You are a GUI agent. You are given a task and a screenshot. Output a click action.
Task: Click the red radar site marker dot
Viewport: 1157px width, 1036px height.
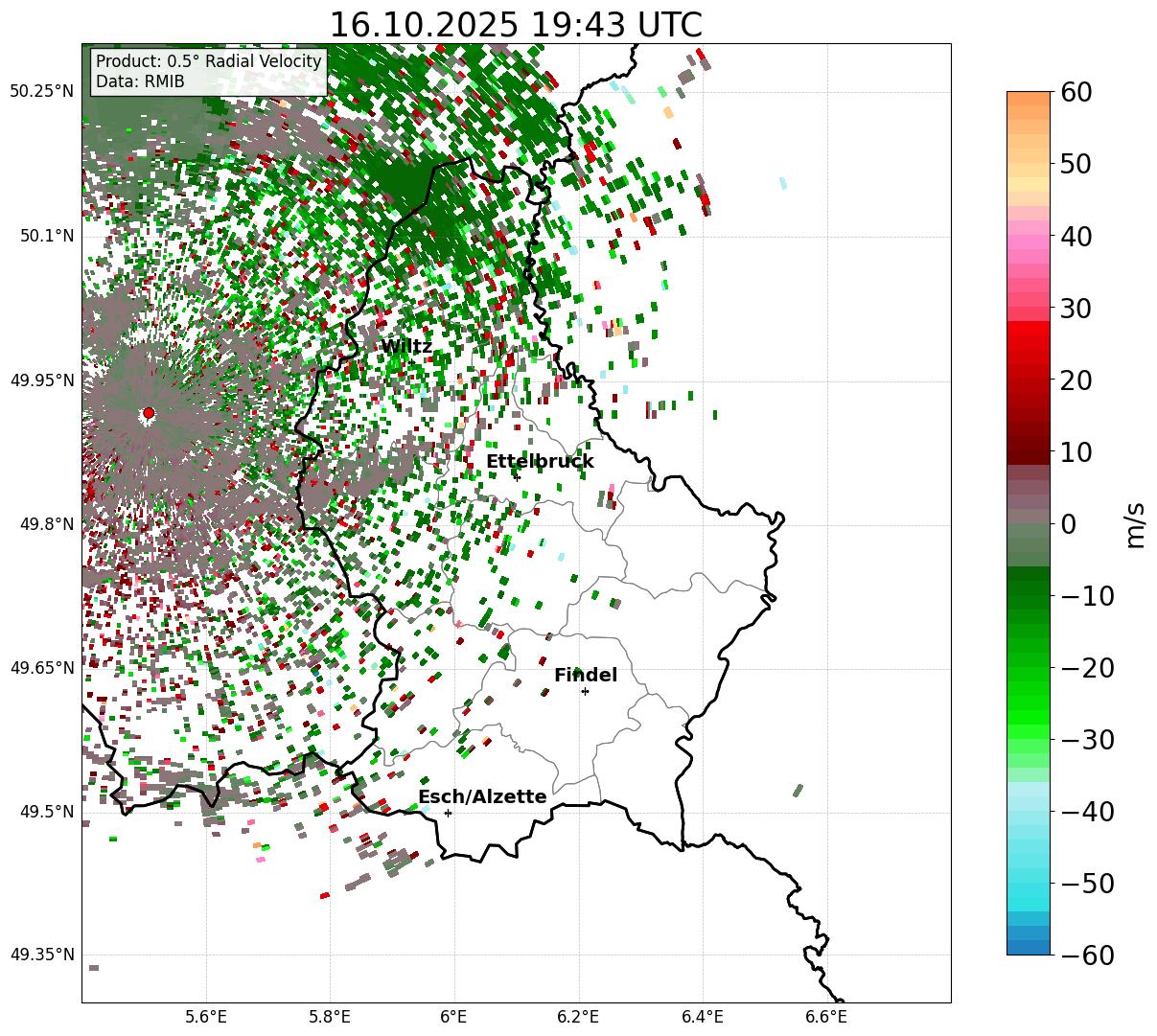pos(149,413)
